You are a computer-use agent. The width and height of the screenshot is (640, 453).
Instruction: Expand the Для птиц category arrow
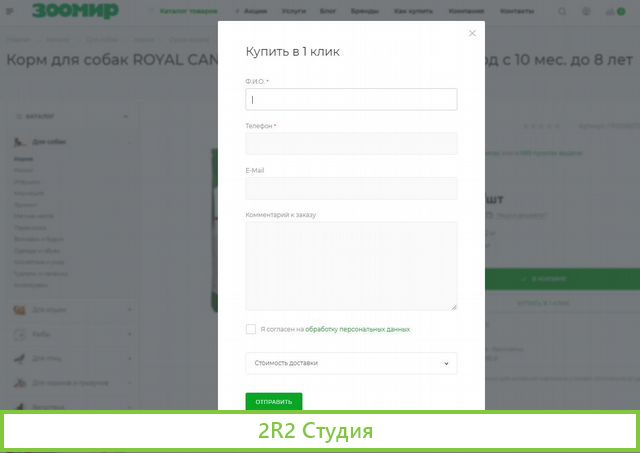click(129, 358)
